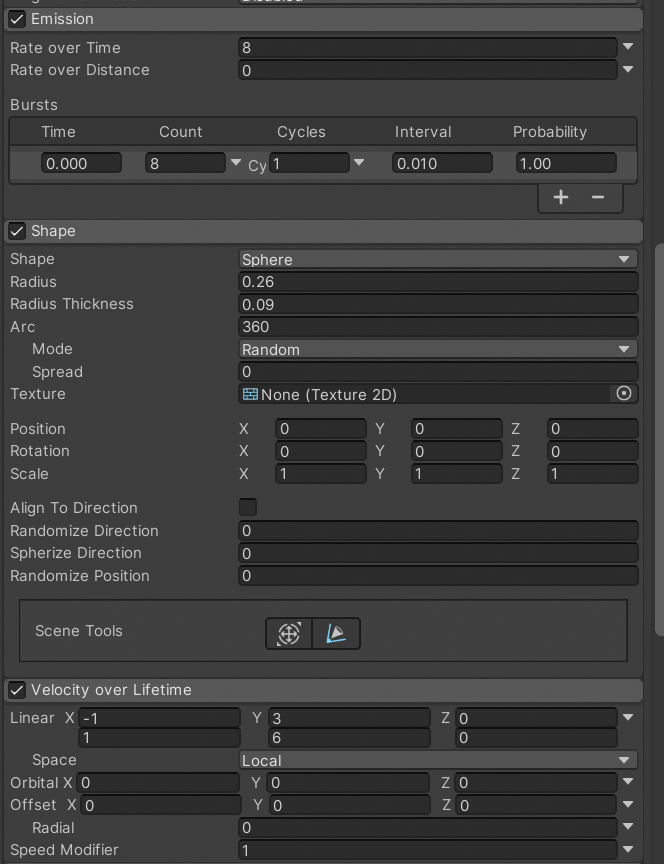This screenshot has height=864, width=664.
Task: Click the shape edit gizmo icon
Action: pyautogui.click(x=336, y=634)
